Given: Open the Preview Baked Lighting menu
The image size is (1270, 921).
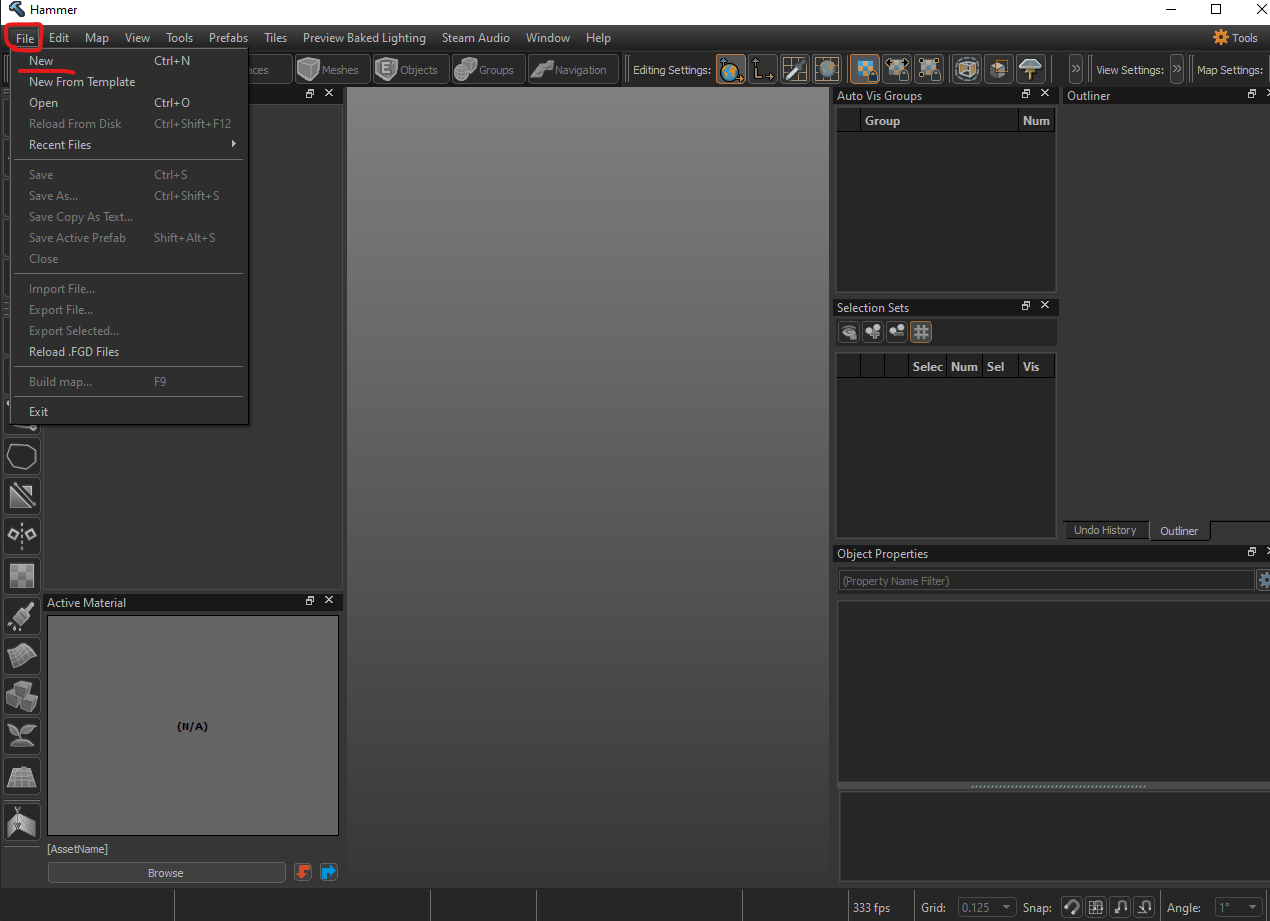Looking at the screenshot, I should pyautogui.click(x=364, y=38).
